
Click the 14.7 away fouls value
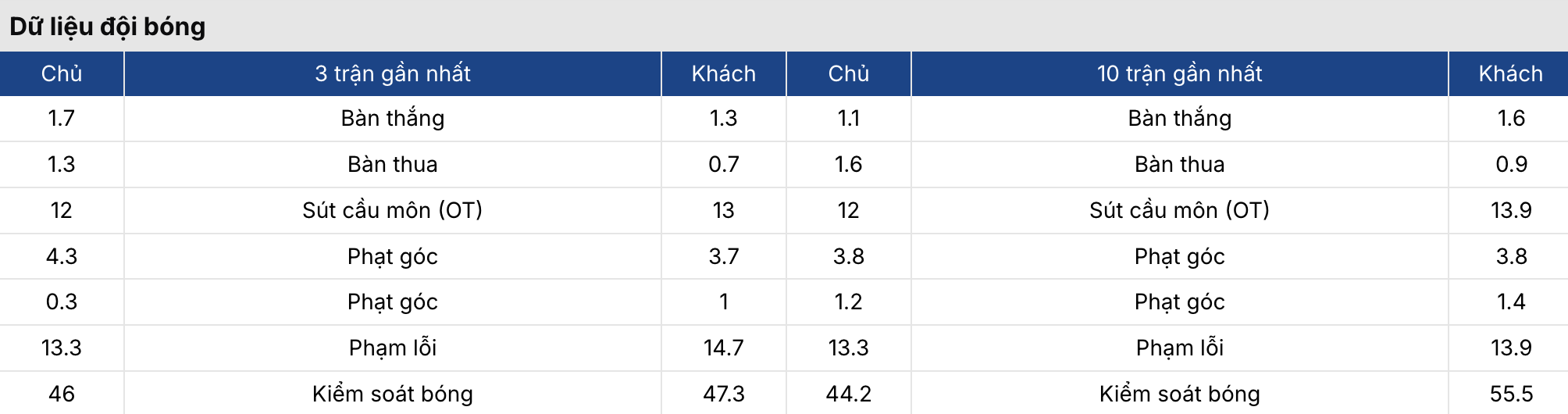pyautogui.click(x=723, y=348)
